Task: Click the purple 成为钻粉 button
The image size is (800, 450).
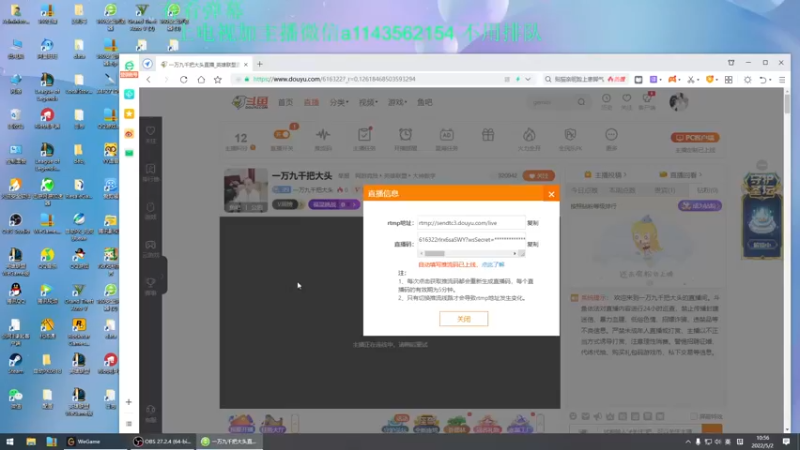Action: click(x=699, y=206)
